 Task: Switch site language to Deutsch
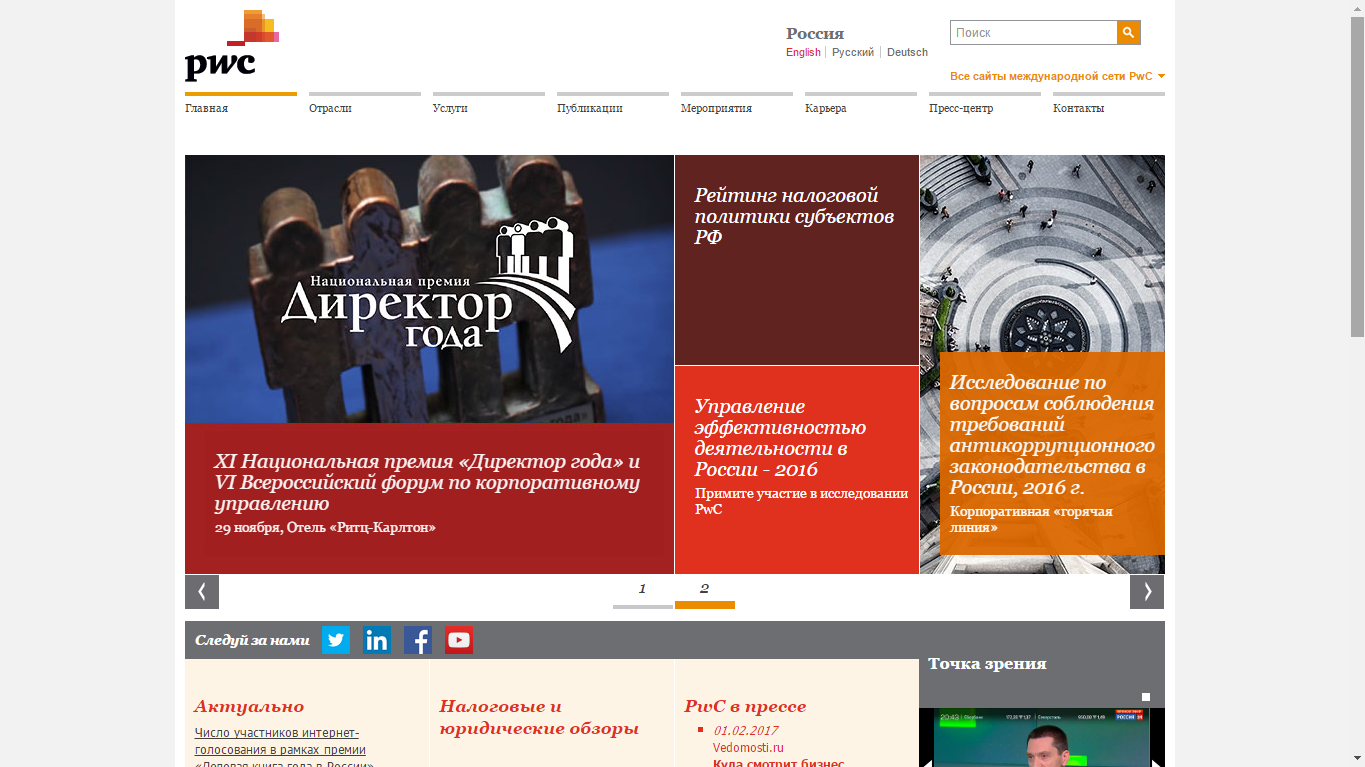point(907,52)
